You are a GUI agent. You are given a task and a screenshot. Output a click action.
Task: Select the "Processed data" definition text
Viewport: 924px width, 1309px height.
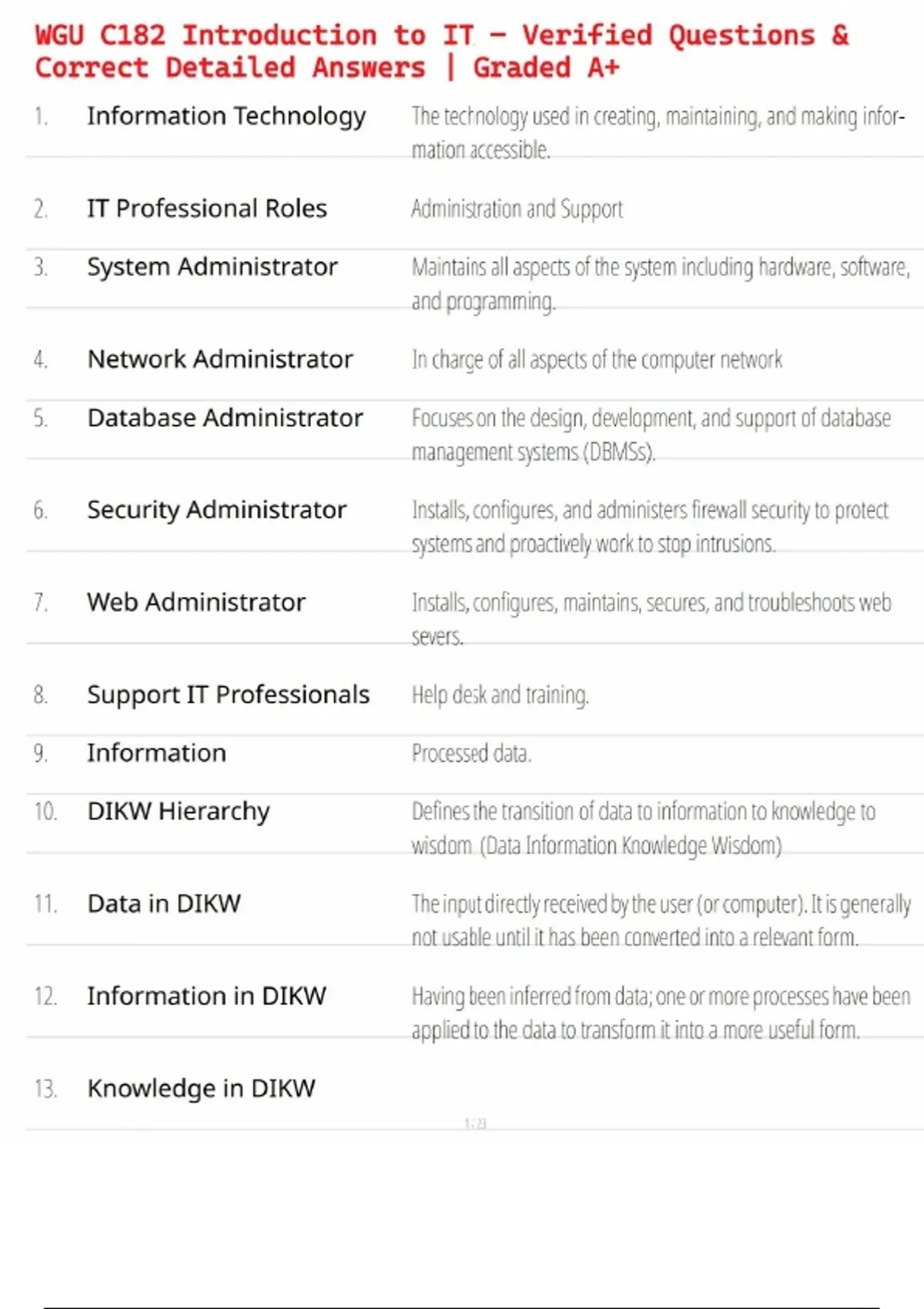(x=471, y=753)
